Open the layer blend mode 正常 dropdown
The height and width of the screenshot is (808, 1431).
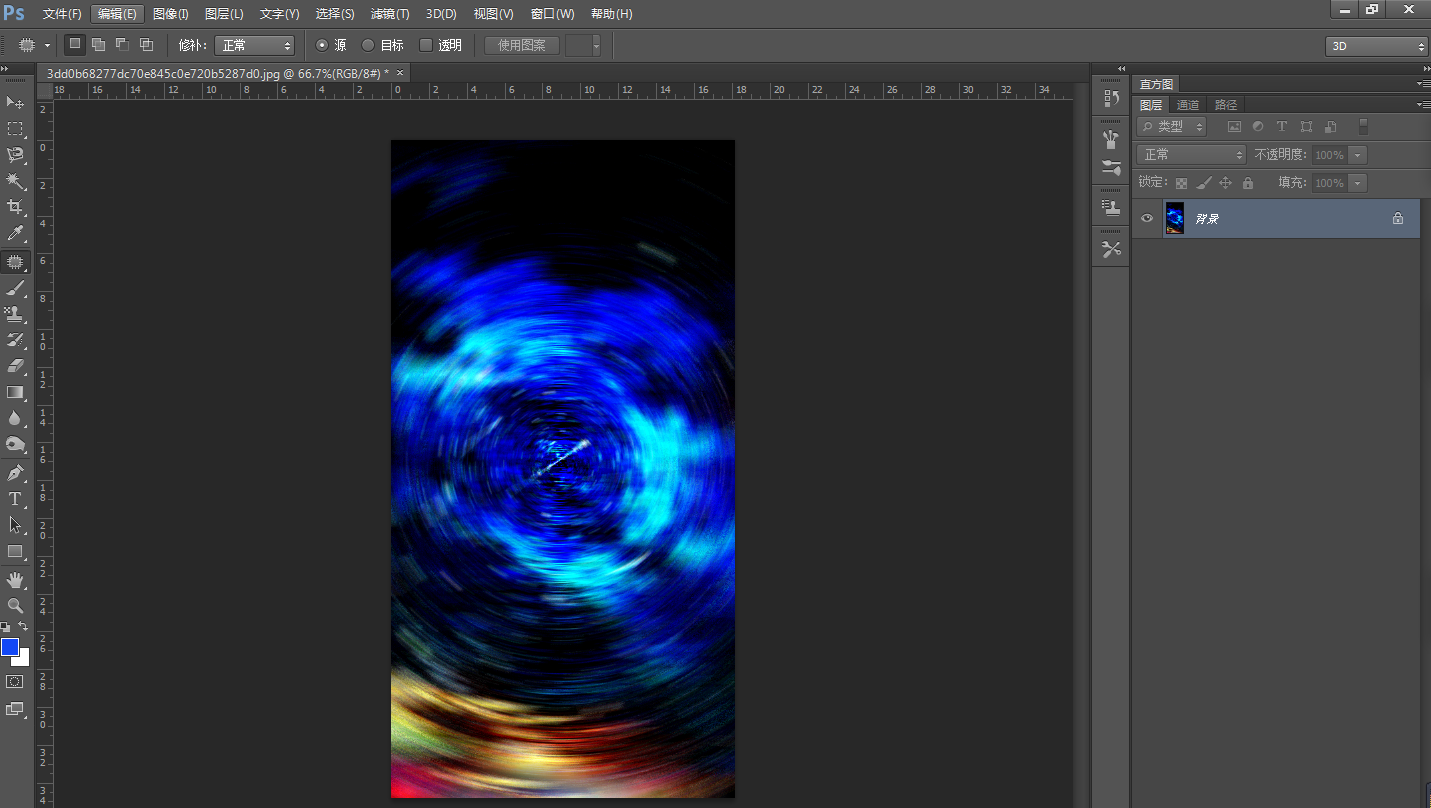[1191, 155]
